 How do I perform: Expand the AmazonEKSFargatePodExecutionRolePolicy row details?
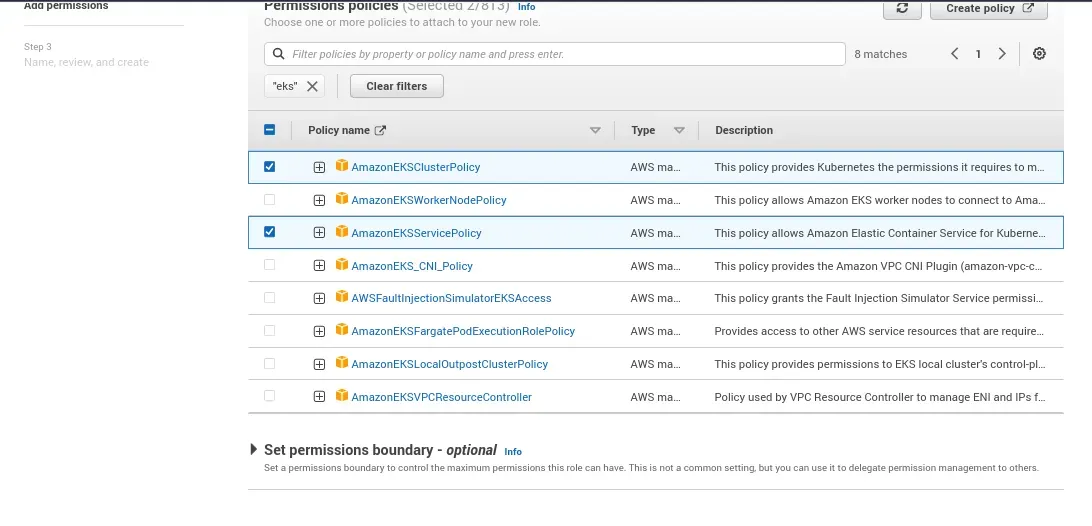319,331
